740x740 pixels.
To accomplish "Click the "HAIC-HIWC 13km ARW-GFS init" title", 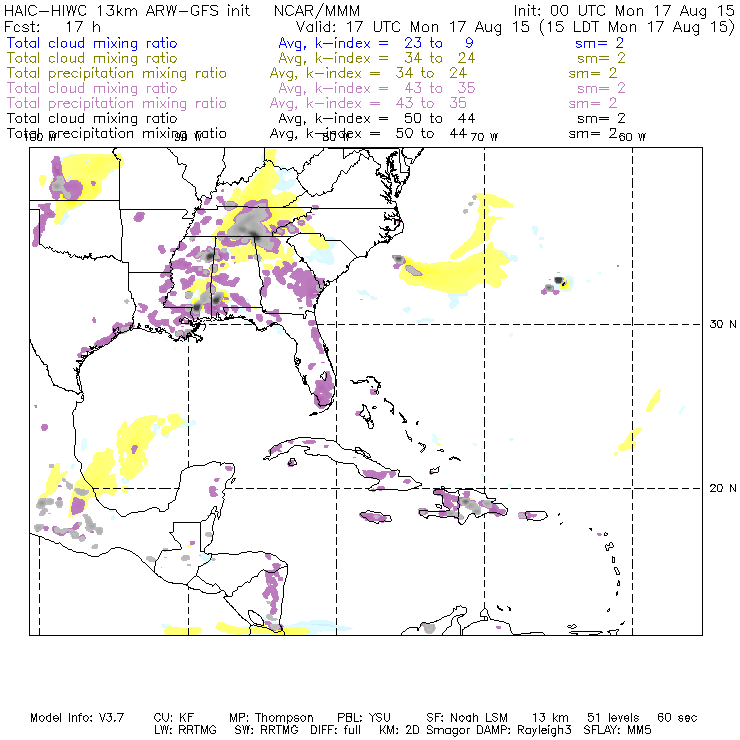I will tap(127, 11).
